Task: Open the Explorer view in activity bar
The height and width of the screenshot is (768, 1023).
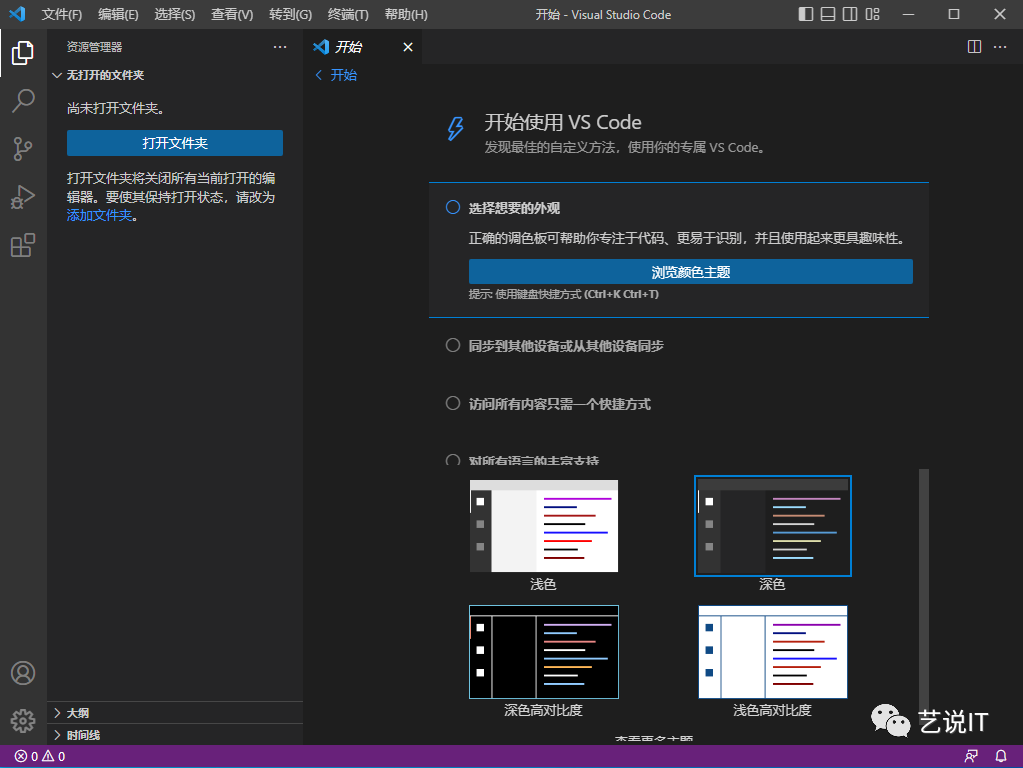Action: [x=23, y=53]
